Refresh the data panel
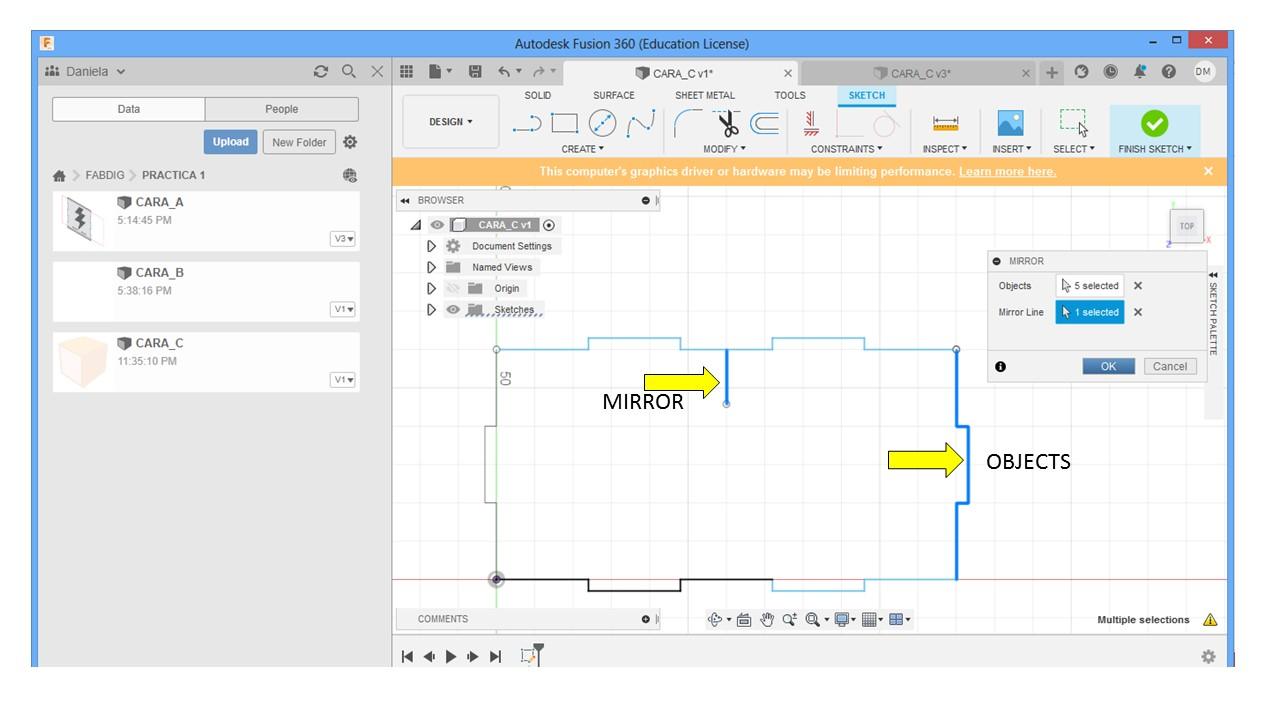 click(x=320, y=72)
